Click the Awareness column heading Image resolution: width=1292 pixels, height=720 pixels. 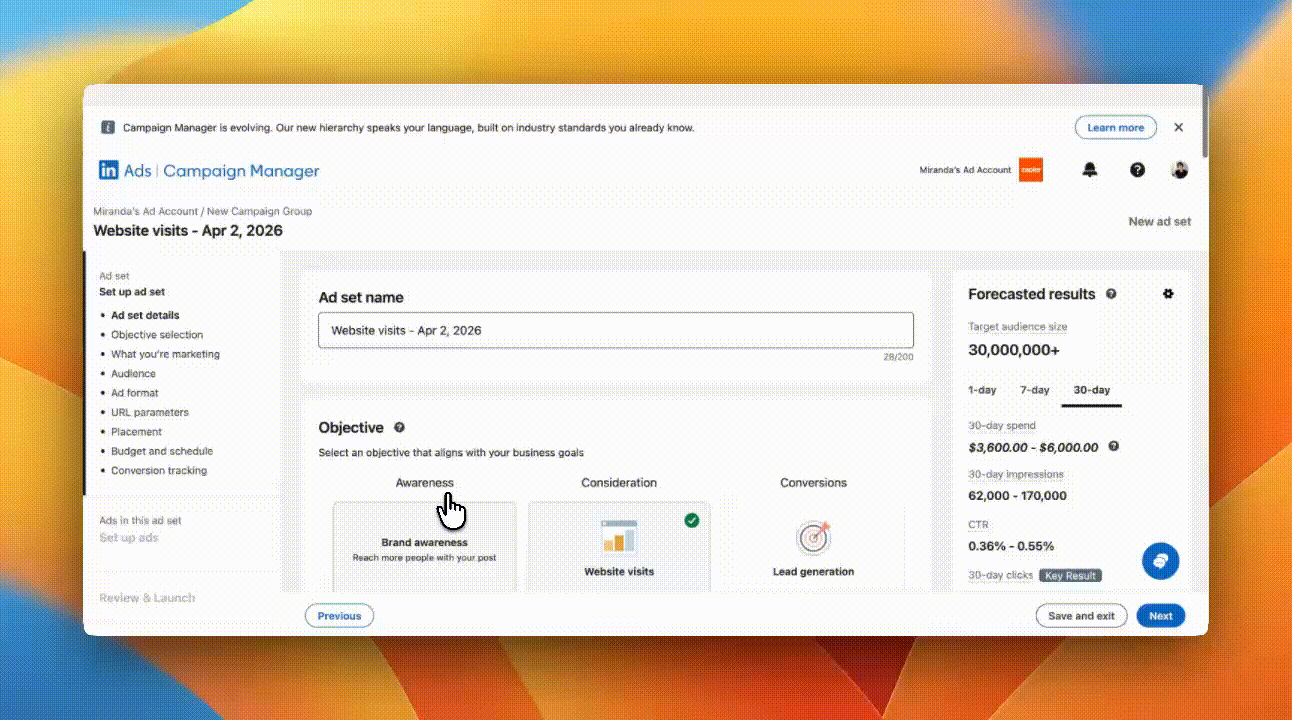tap(425, 483)
